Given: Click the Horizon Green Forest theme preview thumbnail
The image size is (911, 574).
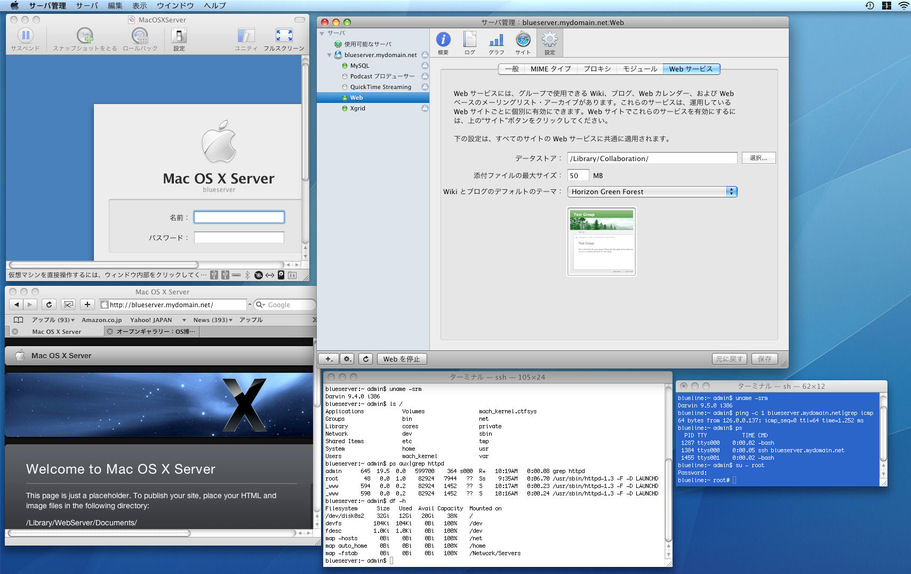Looking at the screenshot, I should pyautogui.click(x=601, y=241).
